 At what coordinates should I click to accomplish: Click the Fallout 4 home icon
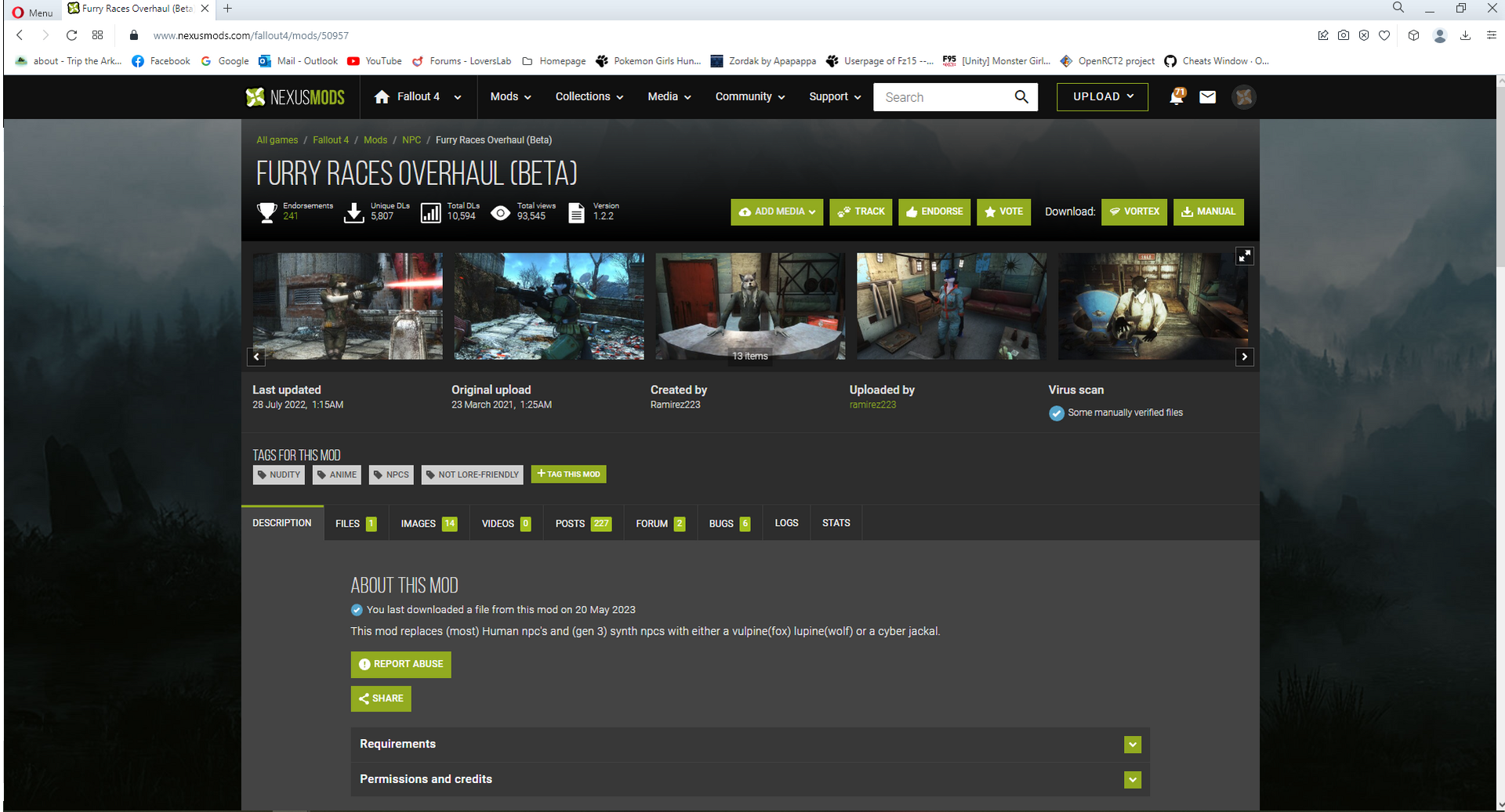pos(382,96)
